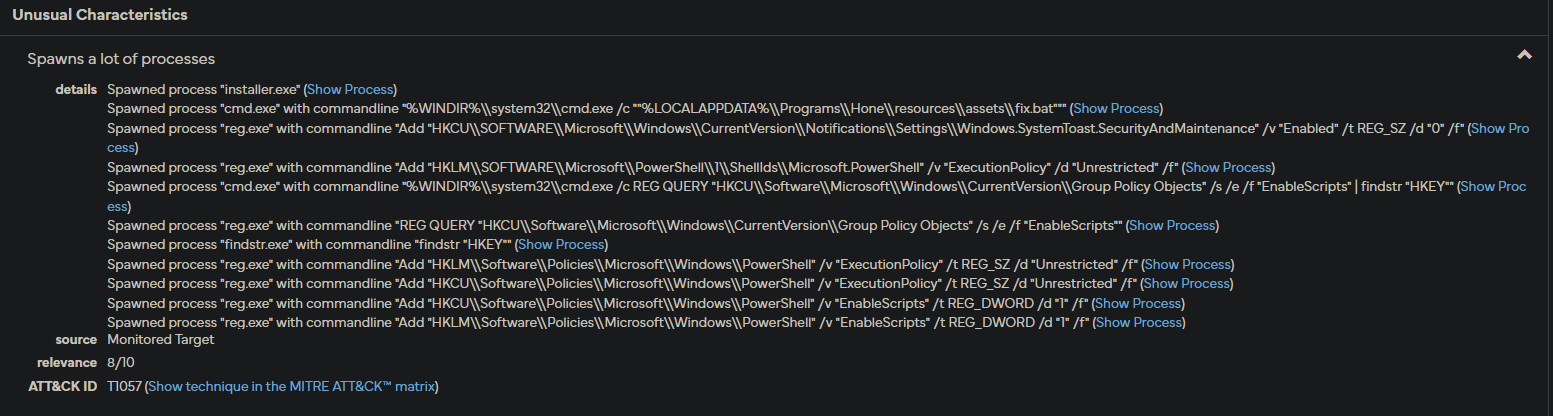Screen dimensions: 1553x416
Task: Show process for HKCU EnableScripts REG_DWORD entry
Action: [1138, 303]
